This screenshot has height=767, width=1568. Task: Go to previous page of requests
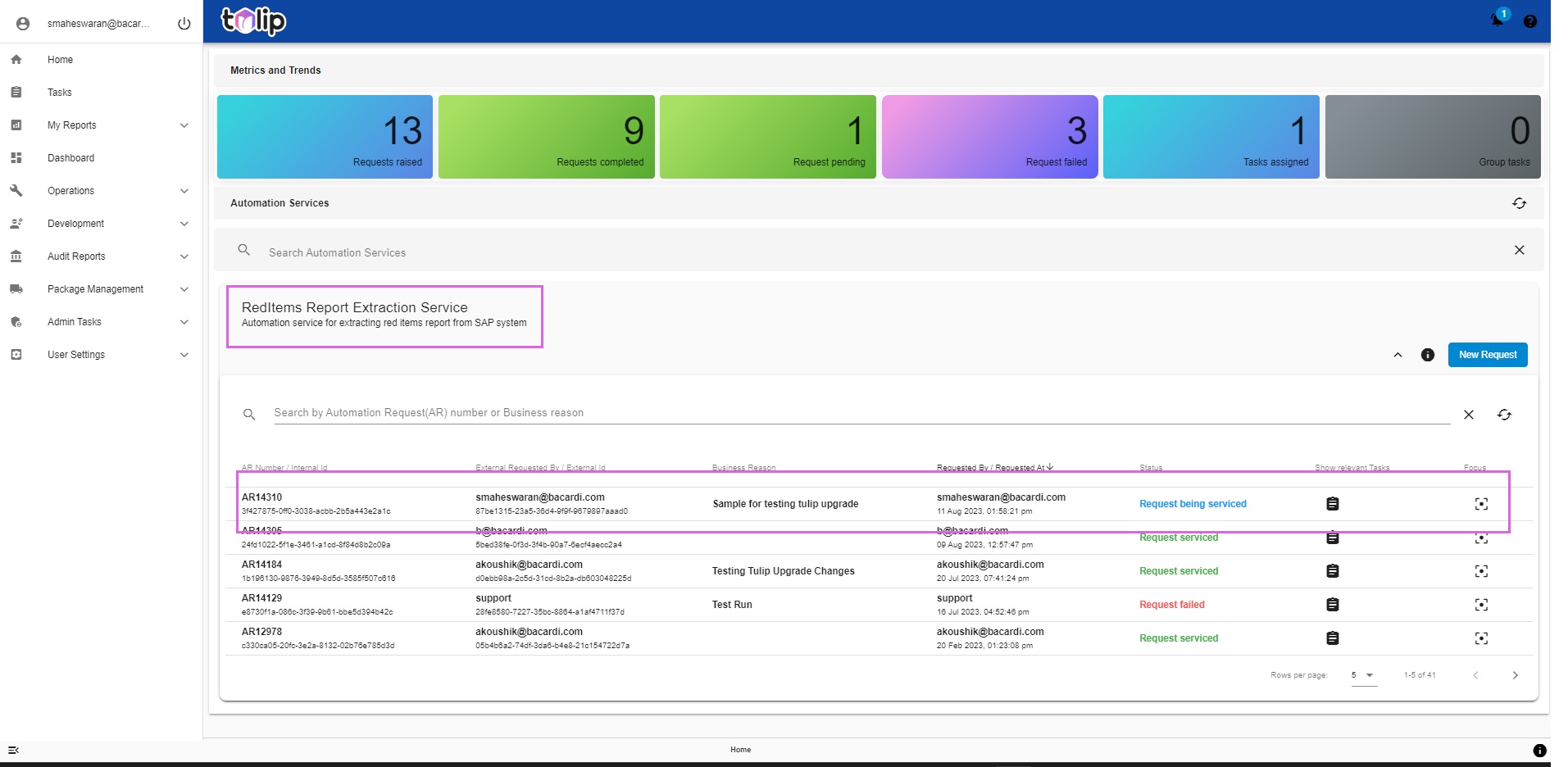(1475, 675)
